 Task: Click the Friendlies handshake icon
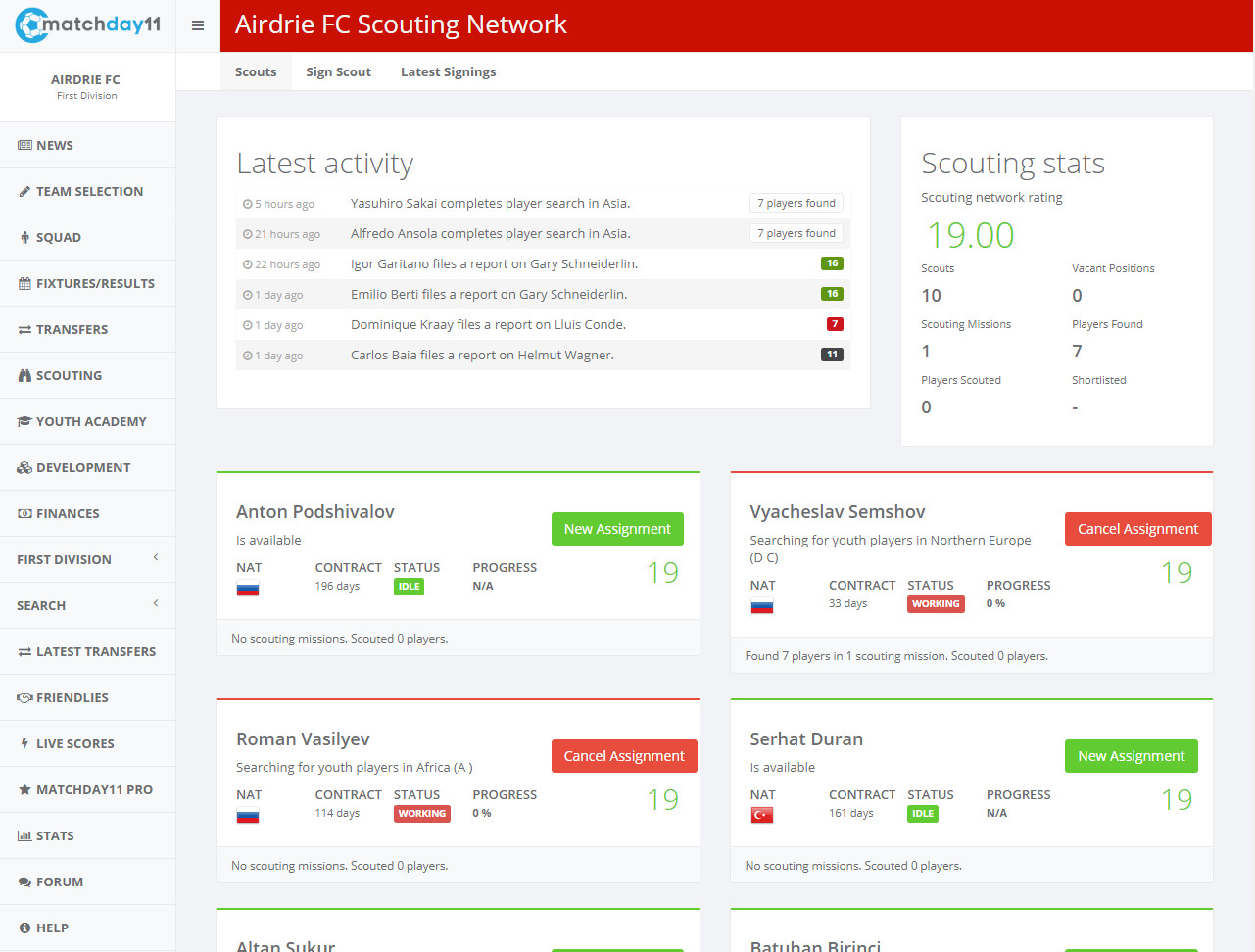tap(24, 697)
